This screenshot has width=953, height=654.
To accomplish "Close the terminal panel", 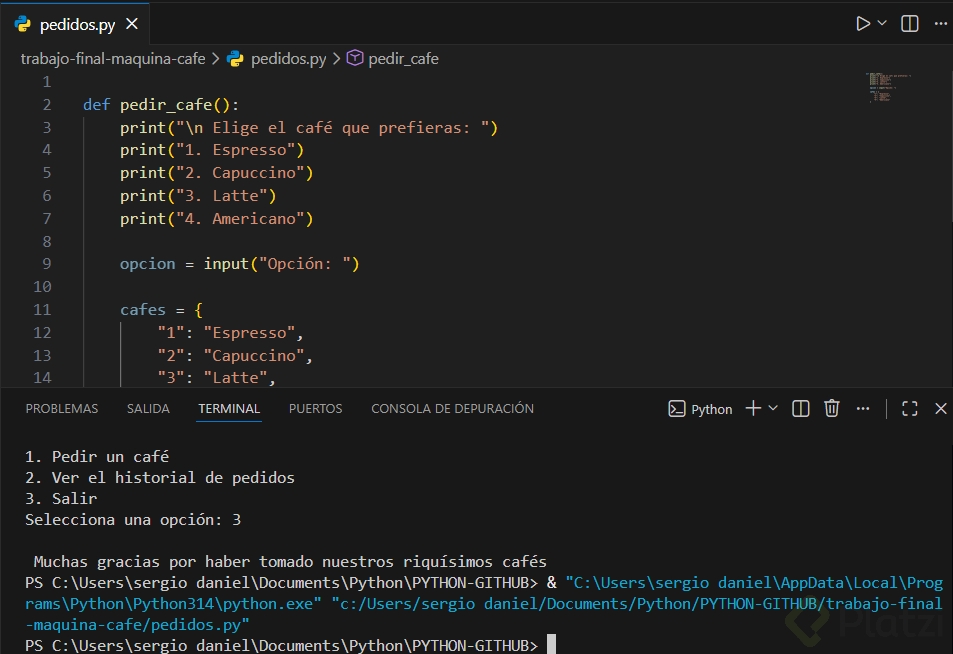I will click(x=940, y=408).
